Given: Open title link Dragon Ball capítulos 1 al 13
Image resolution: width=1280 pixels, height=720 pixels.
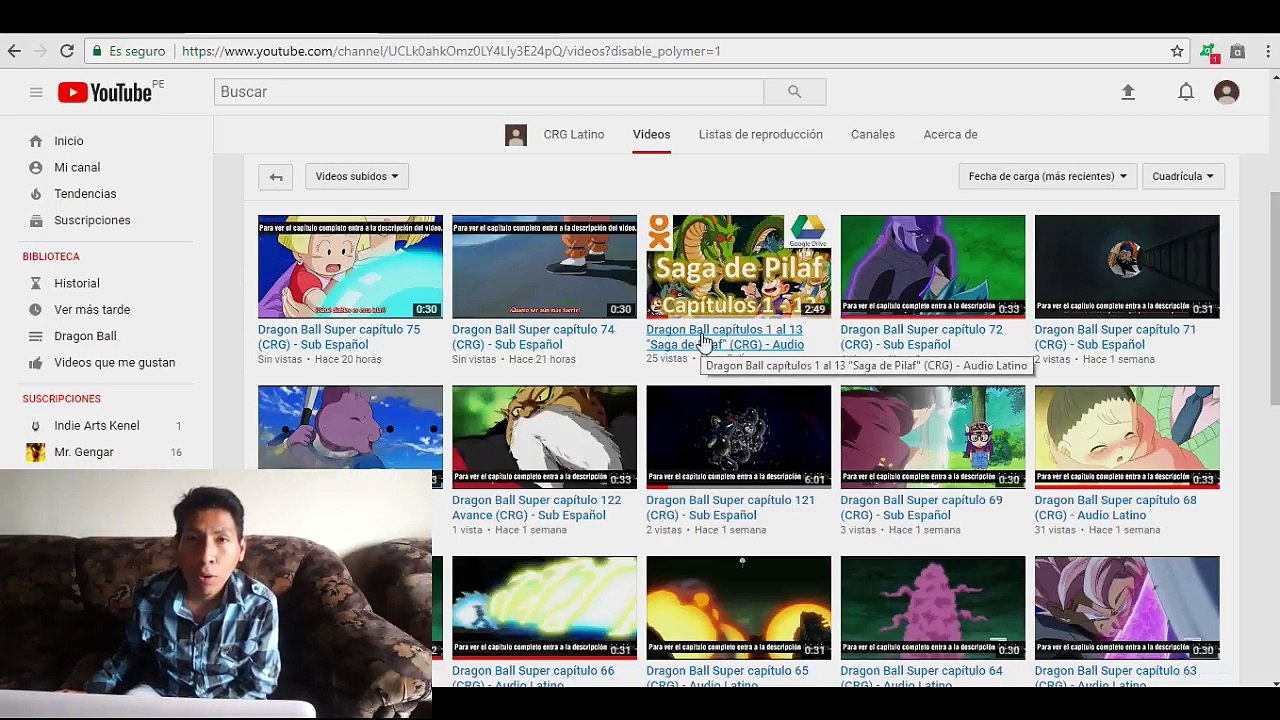Looking at the screenshot, I should [725, 337].
